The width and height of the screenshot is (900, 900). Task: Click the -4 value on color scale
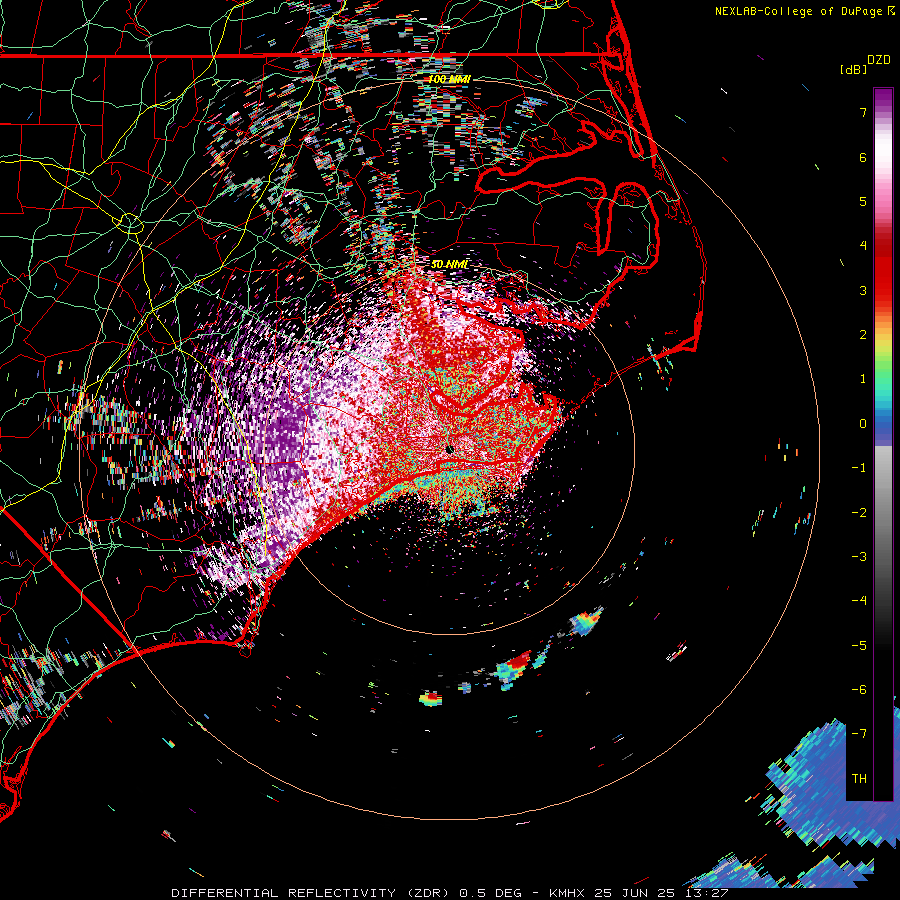(x=859, y=601)
